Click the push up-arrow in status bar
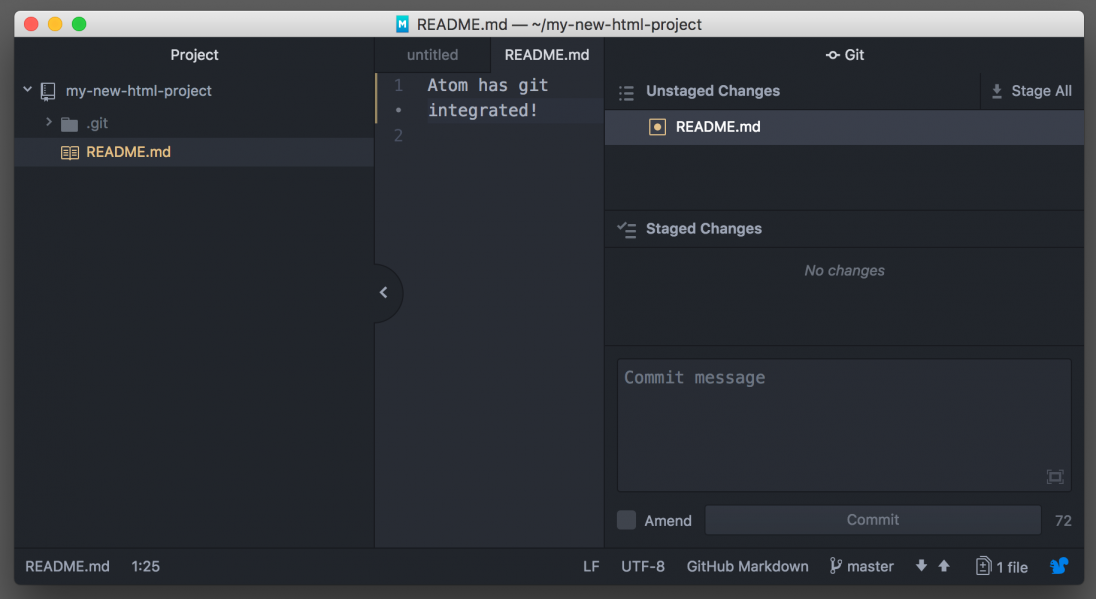Image resolution: width=1096 pixels, height=599 pixels. click(x=943, y=566)
